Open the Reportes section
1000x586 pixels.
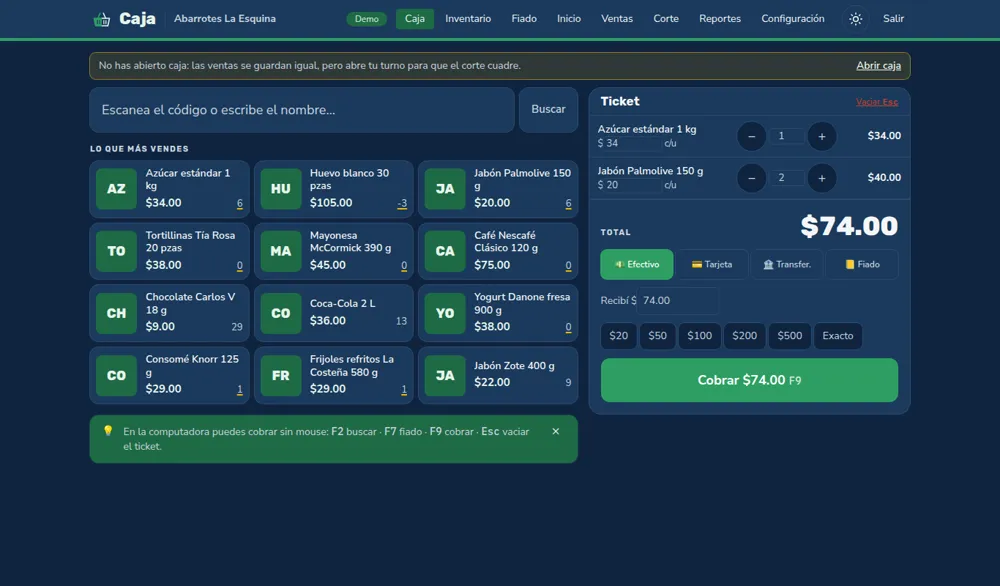click(x=719, y=19)
